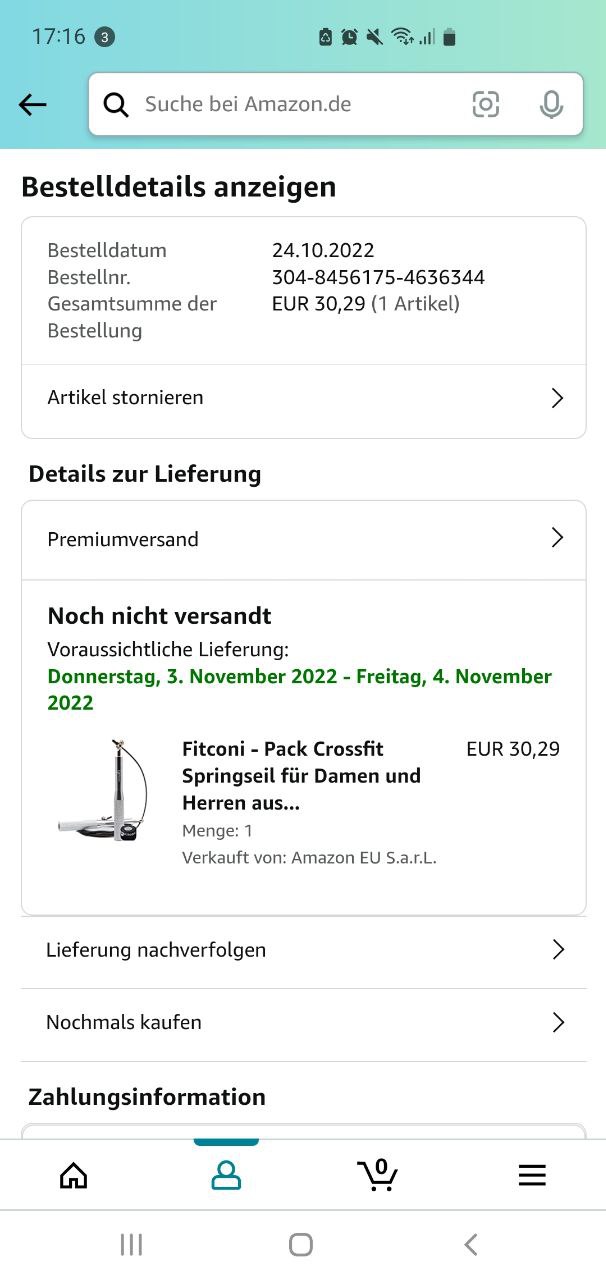Viewport: 606px width, 1280px height.
Task: Expand the Lieferung nachverfolgen chevron
Action: click(x=559, y=950)
